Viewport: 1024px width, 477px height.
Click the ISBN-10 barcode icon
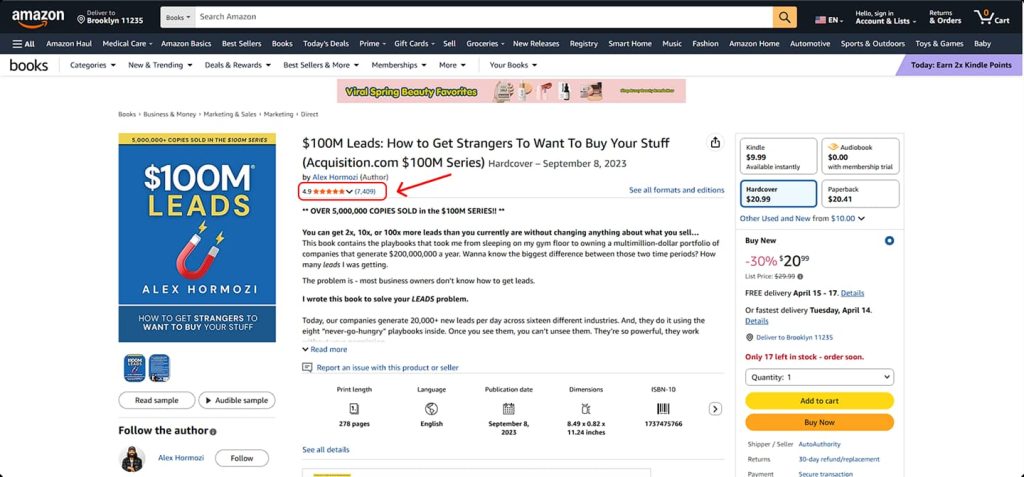click(663, 409)
